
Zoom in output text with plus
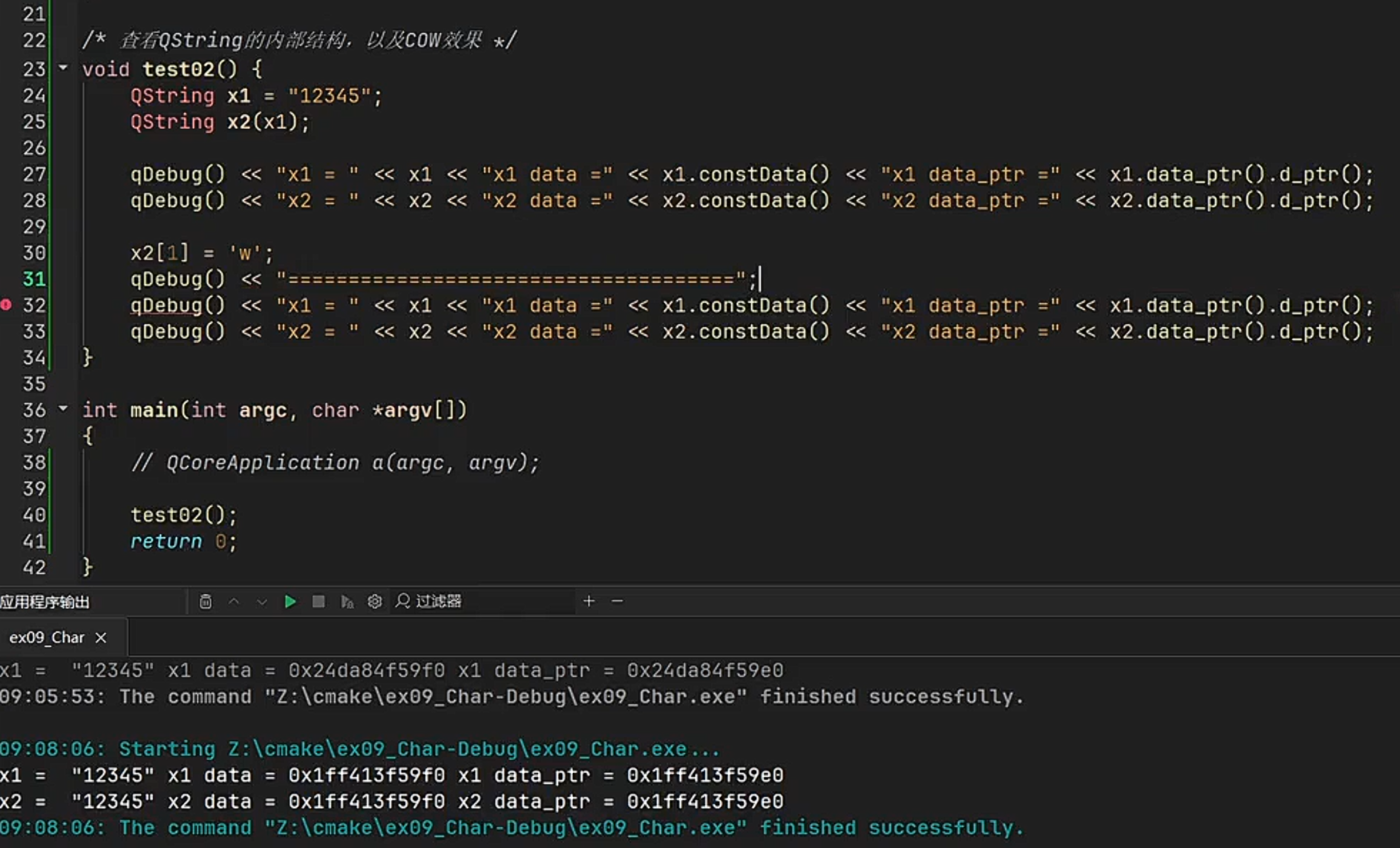[589, 602]
